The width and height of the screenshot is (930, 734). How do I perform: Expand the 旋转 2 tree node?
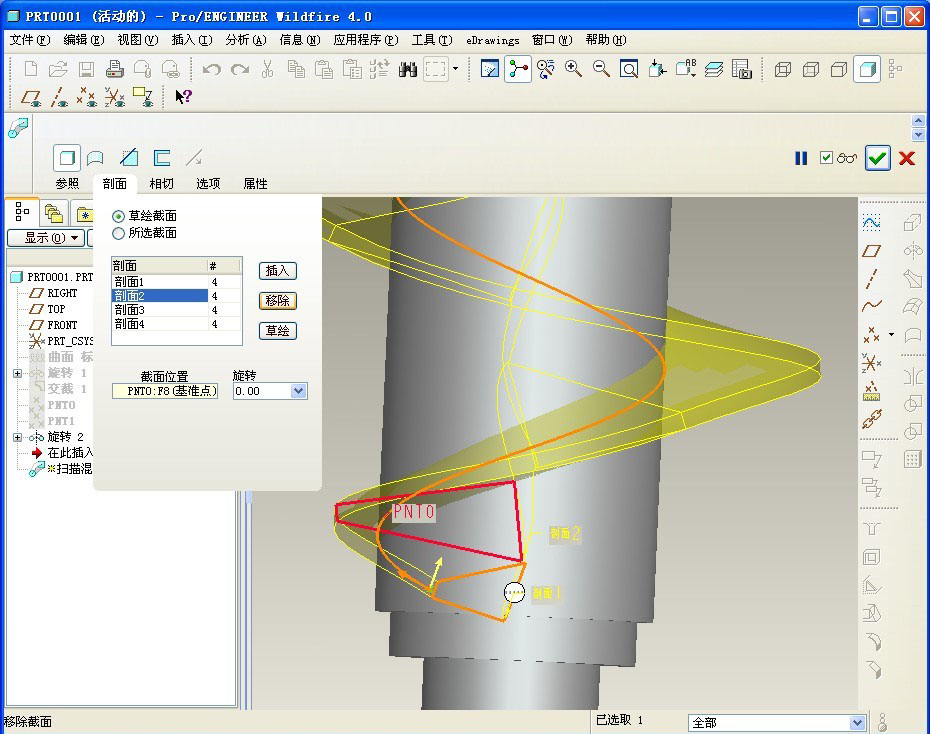point(17,437)
